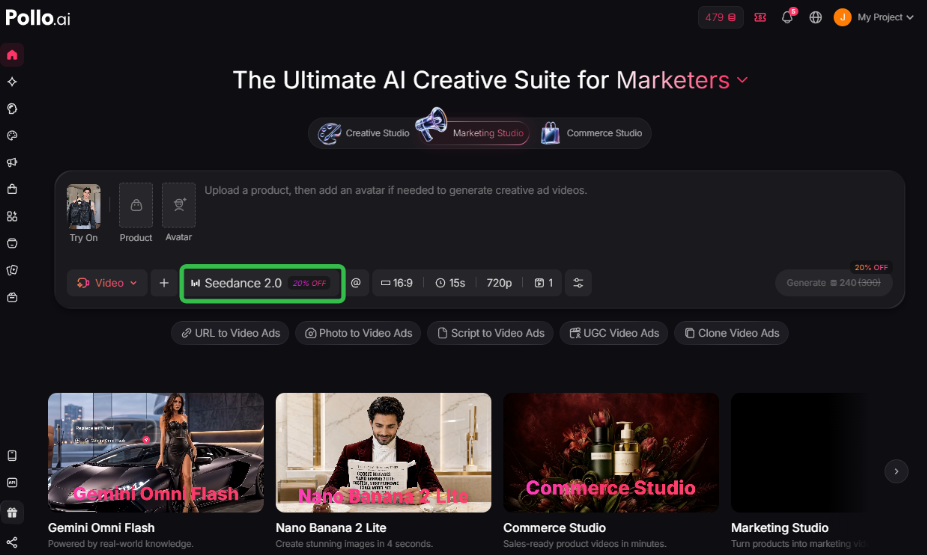
Task: Click the @ mention icon
Action: tap(355, 283)
